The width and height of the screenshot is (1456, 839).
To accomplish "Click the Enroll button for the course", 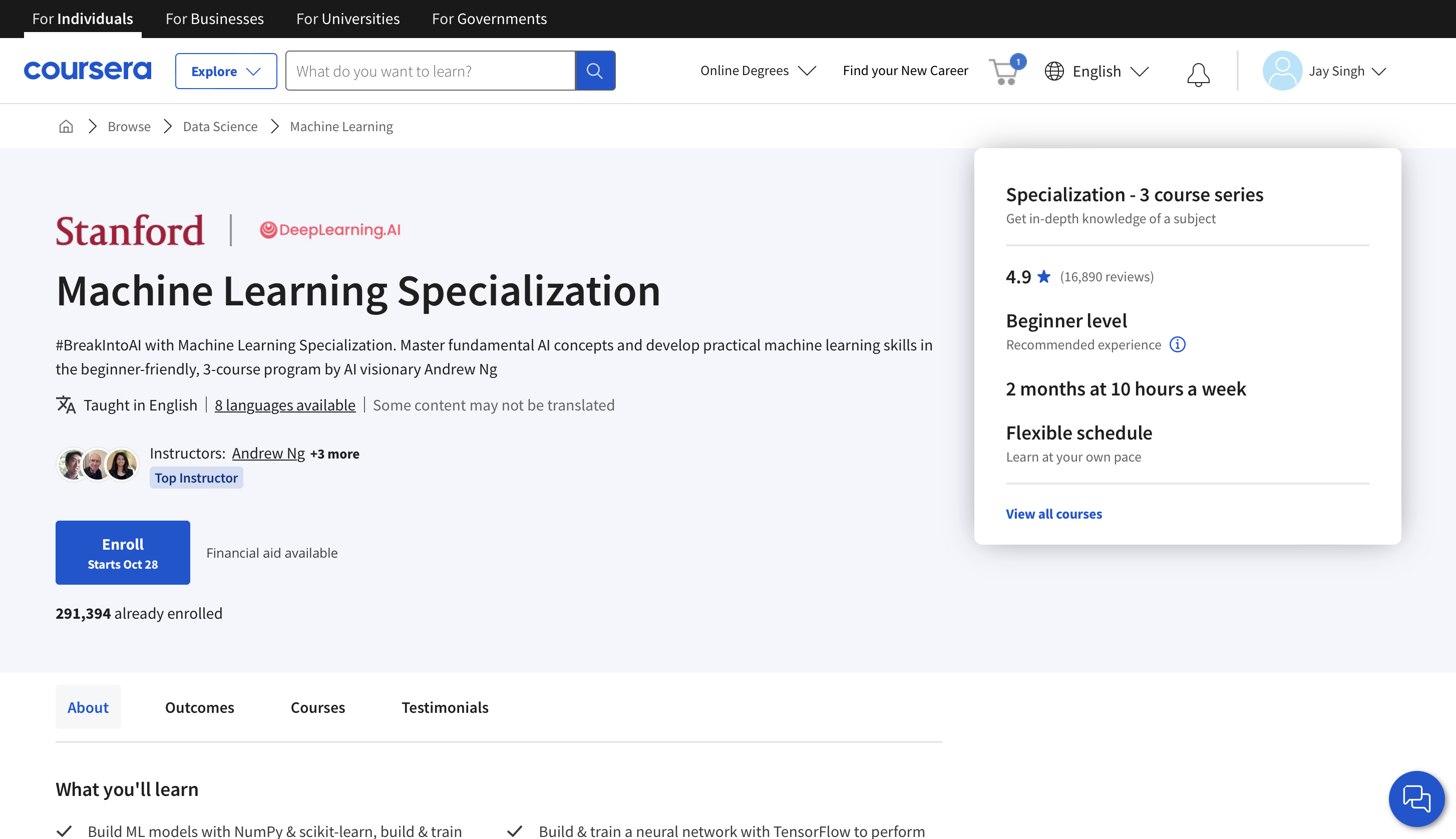I will click(x=122, y=552).
